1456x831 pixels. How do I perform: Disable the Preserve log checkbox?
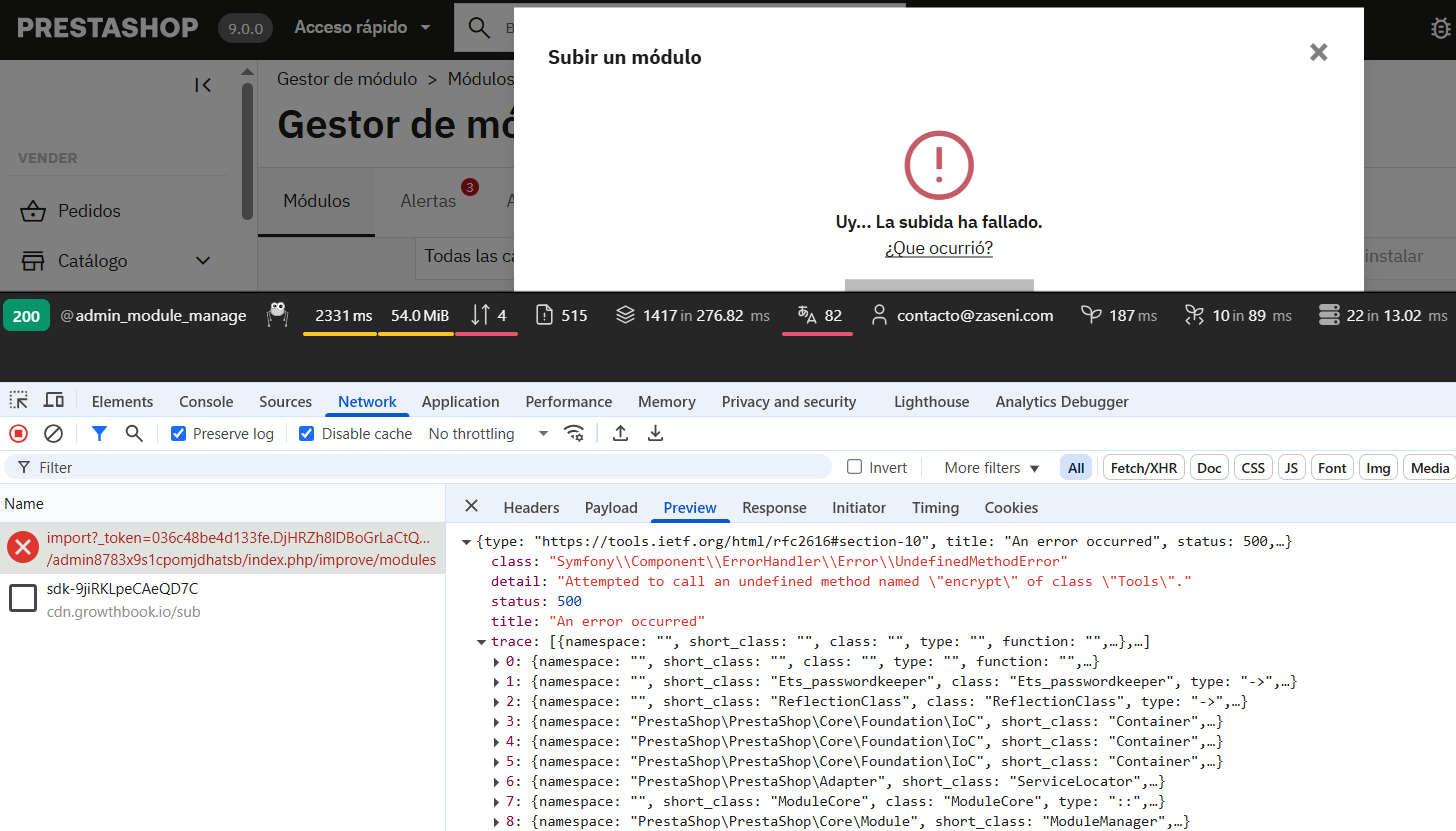pyautogui.click(x=179, y=434)
